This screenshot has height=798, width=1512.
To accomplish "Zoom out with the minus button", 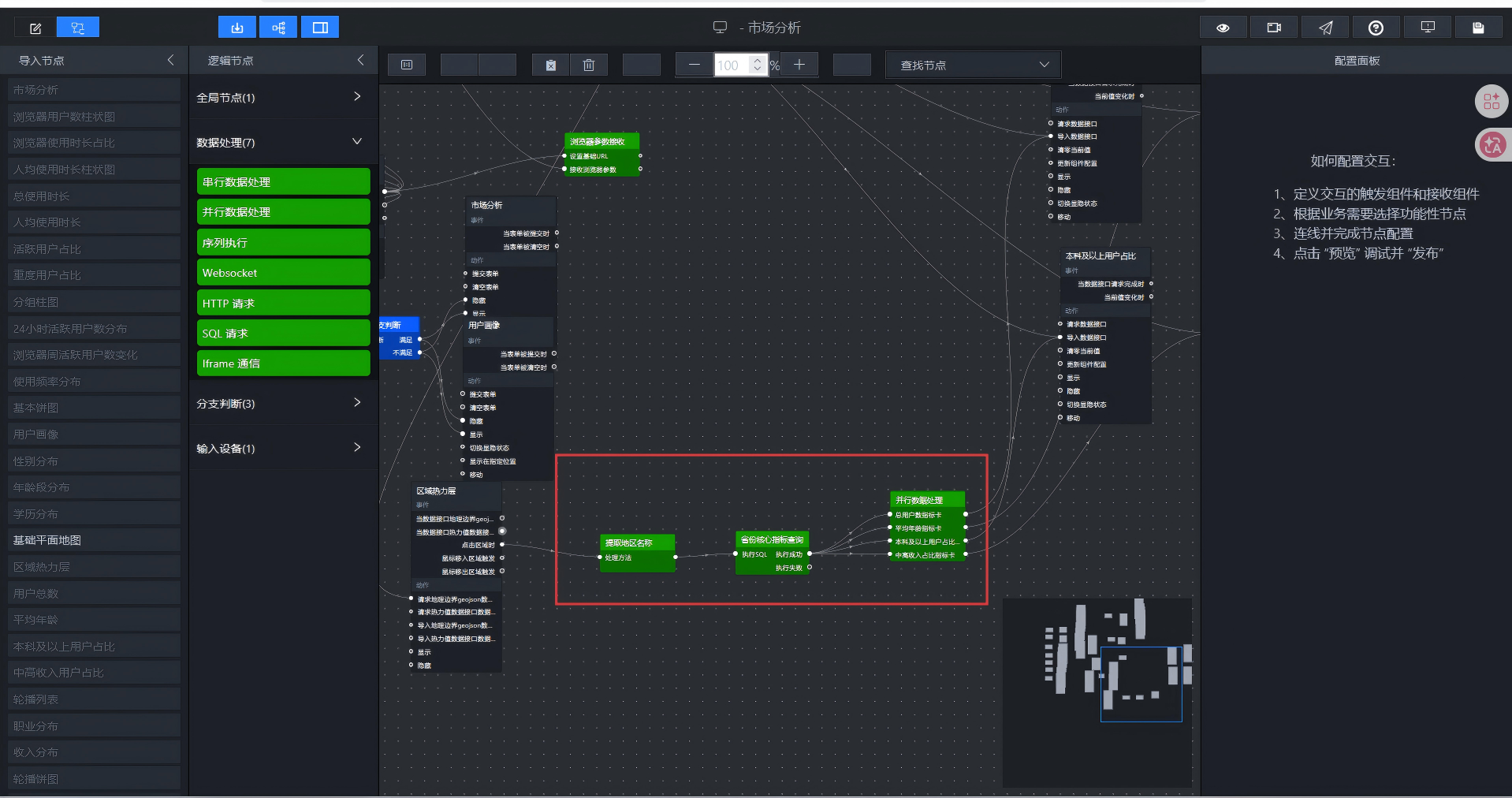I will (694, 65).
